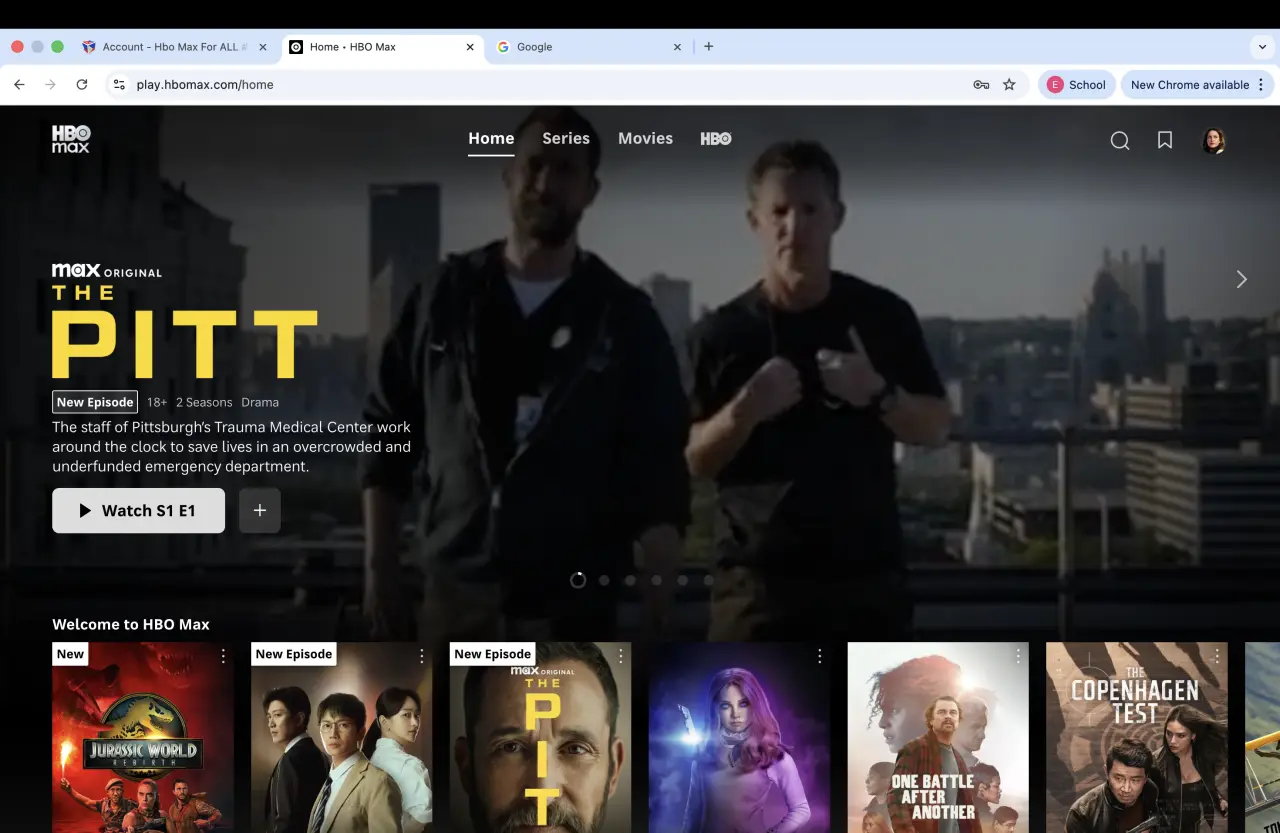
Task: Bookmark this page with the star
Action: tap(1009, 85)
